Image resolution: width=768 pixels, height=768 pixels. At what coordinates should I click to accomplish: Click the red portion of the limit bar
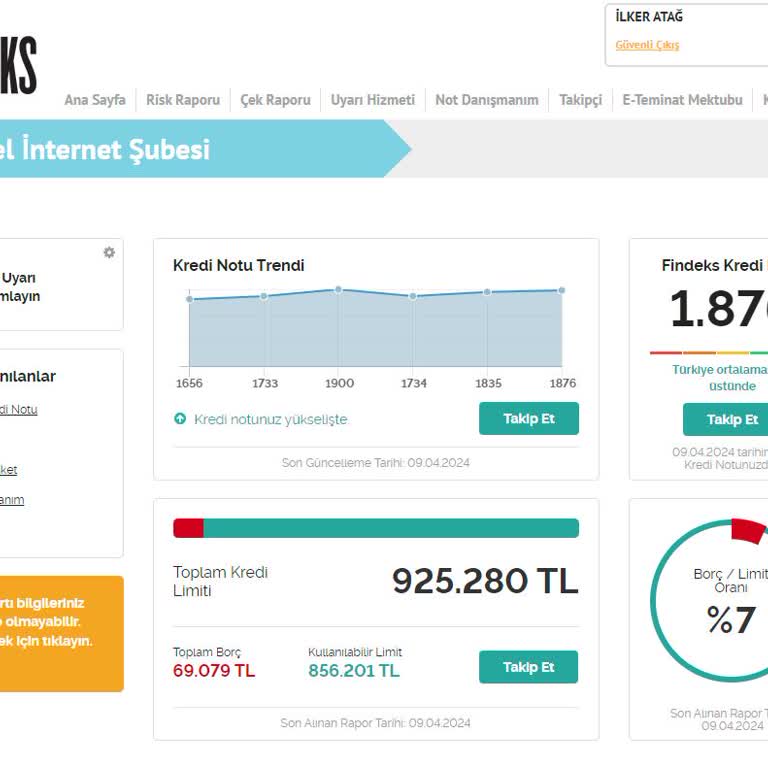click(189, 528)
